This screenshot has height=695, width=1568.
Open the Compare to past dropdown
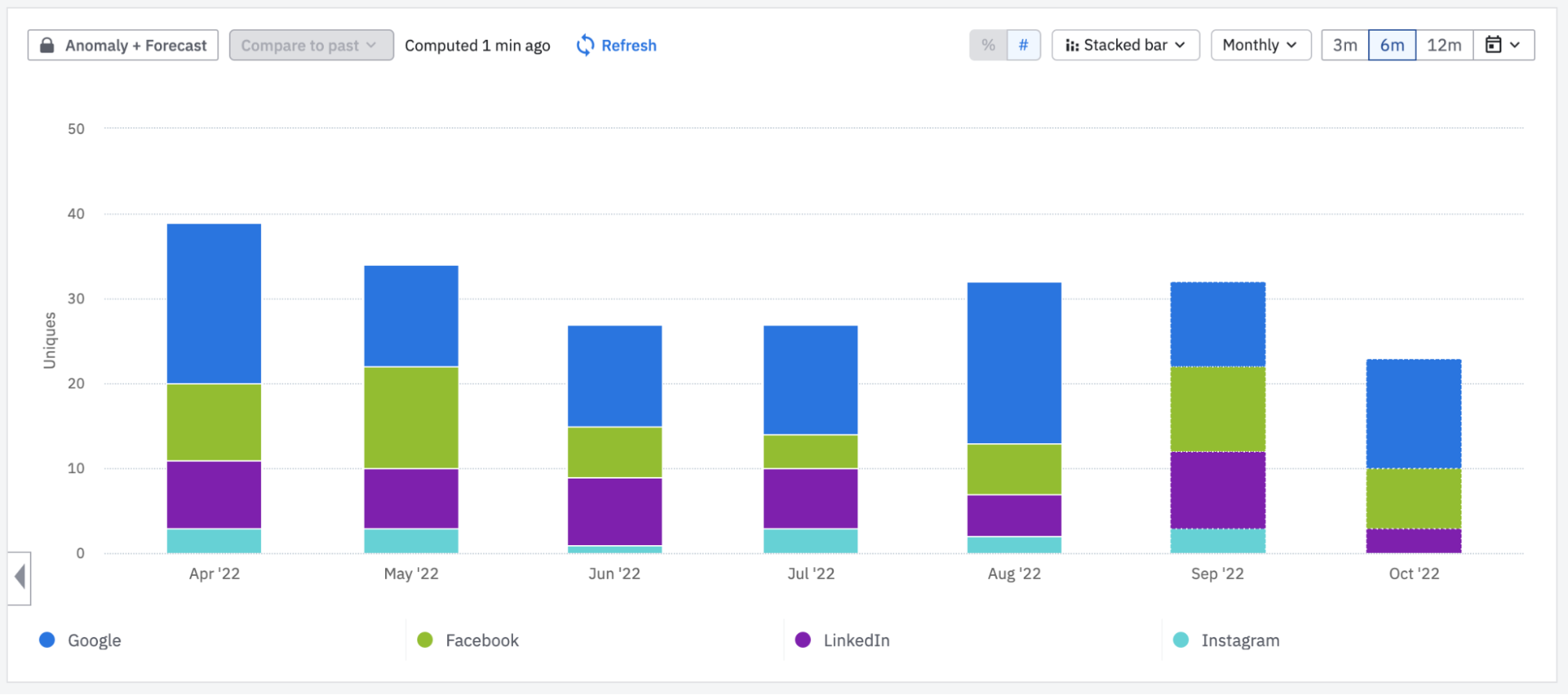311,45
